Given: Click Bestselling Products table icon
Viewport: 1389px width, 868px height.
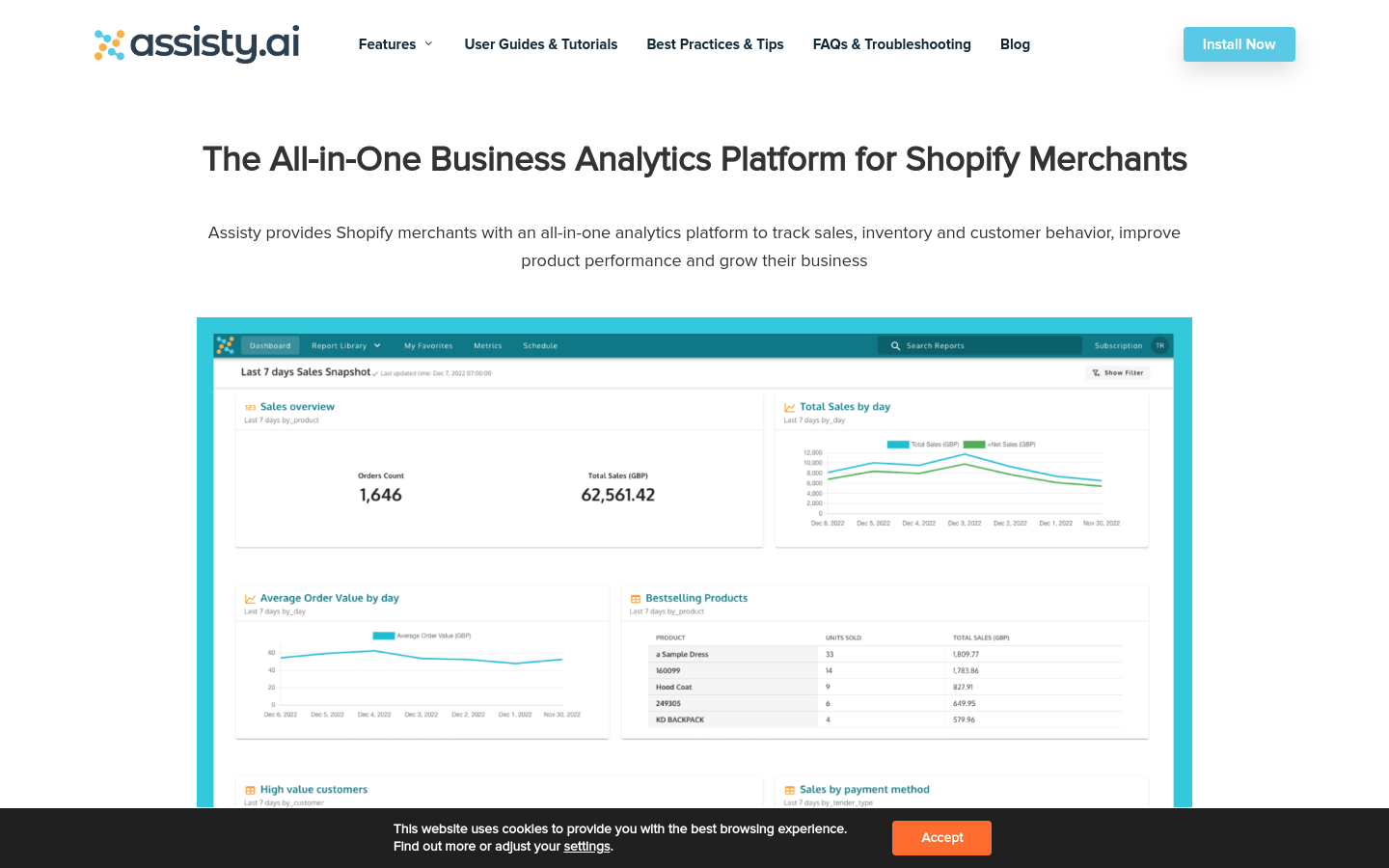Looking at the screenshot, I should click(x=636, y=599).
